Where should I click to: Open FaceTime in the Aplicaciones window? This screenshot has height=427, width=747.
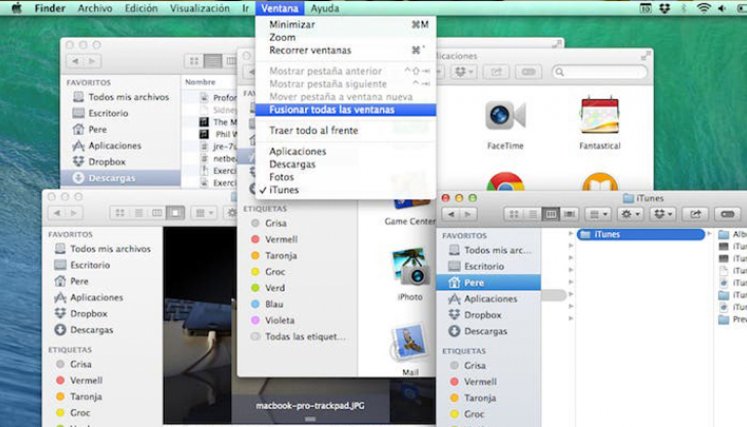[x=505, y=115]
